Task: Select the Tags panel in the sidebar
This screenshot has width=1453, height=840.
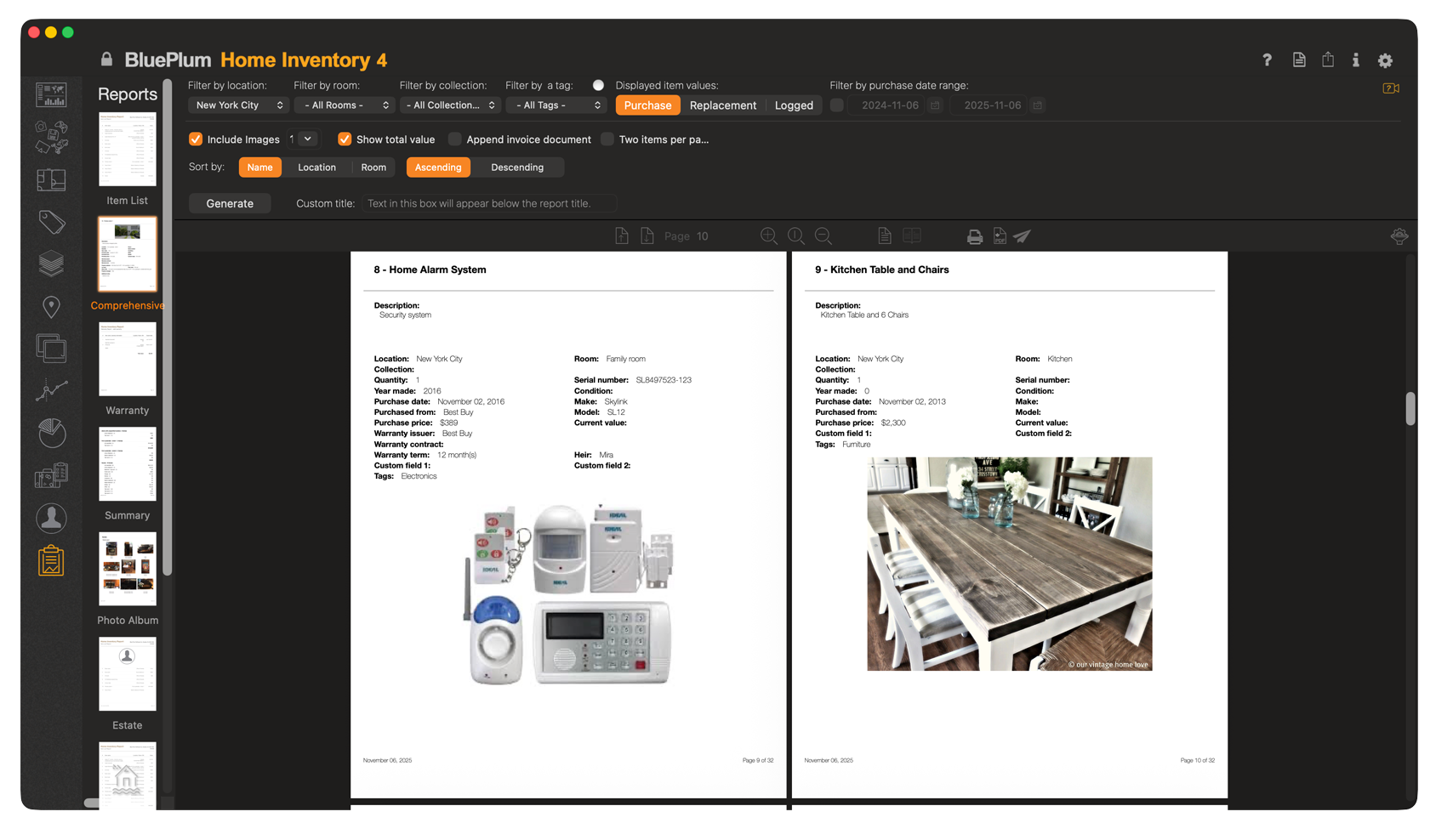Action: pos(51,221)
